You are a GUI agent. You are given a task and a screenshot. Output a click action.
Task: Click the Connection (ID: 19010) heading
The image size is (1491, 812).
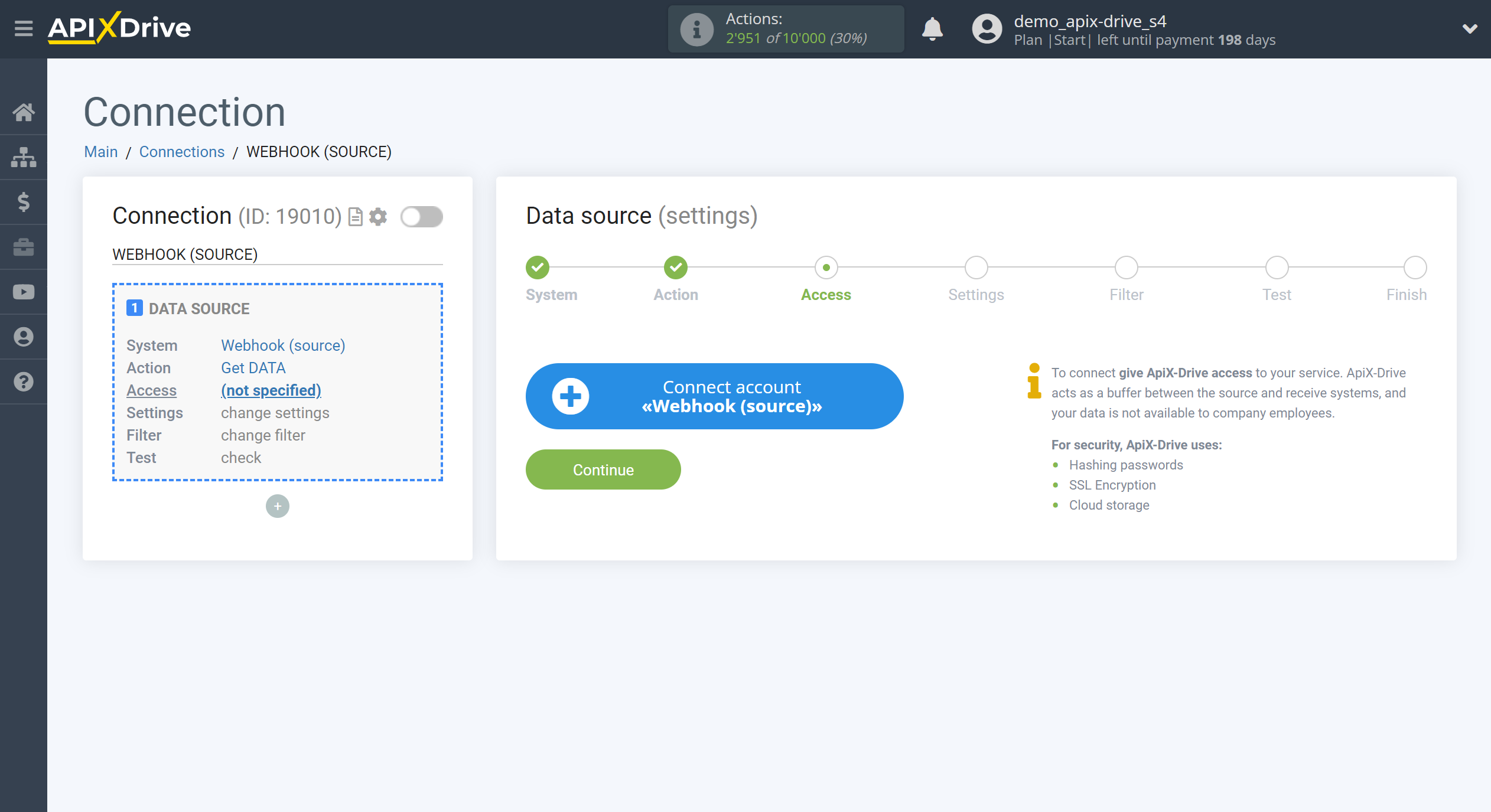(227, 216)
